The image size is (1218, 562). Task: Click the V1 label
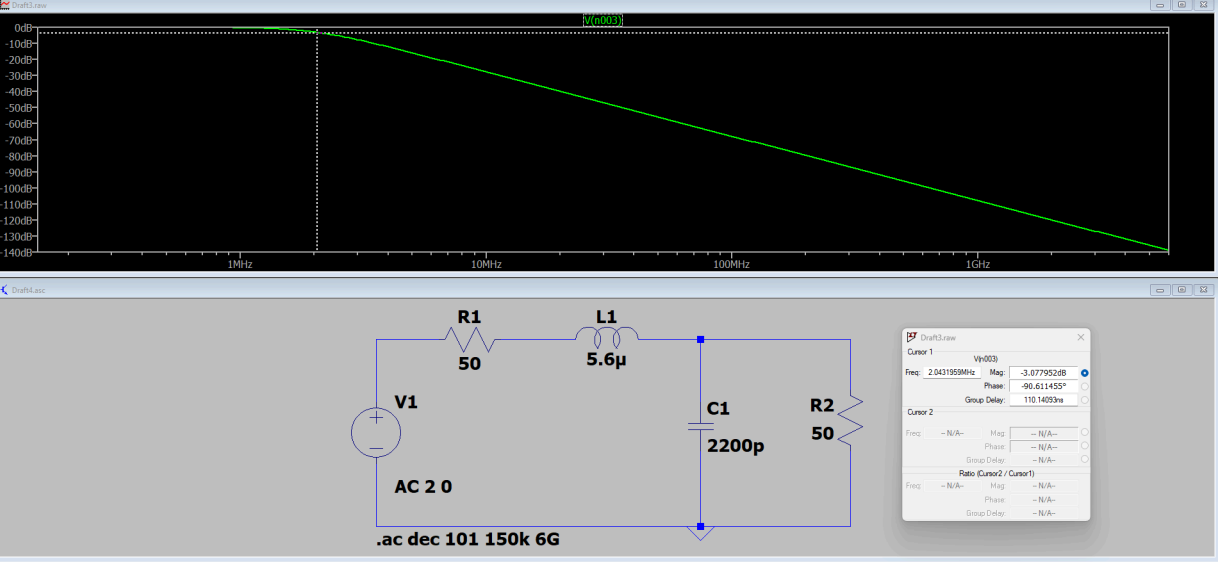pos(406,402)
